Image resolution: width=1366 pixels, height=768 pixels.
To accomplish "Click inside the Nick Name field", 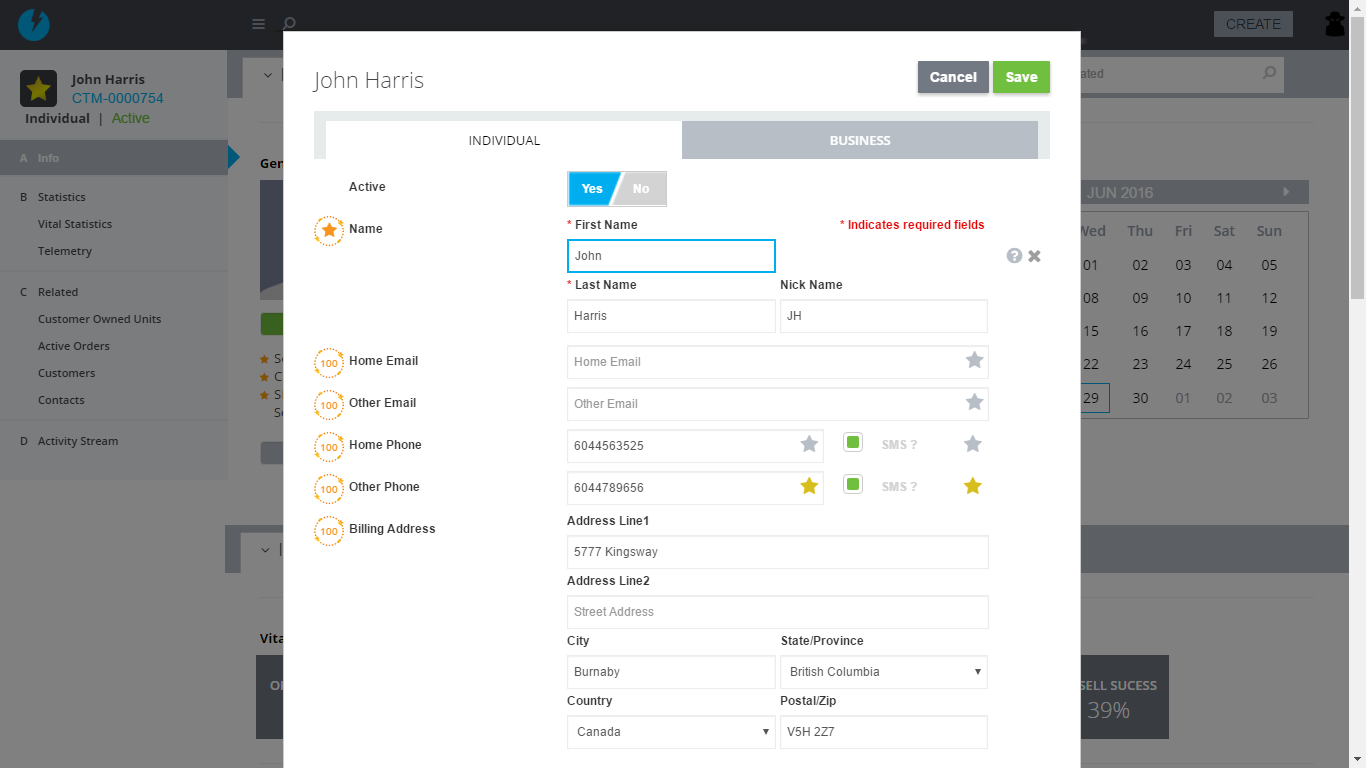I will 883,316.
